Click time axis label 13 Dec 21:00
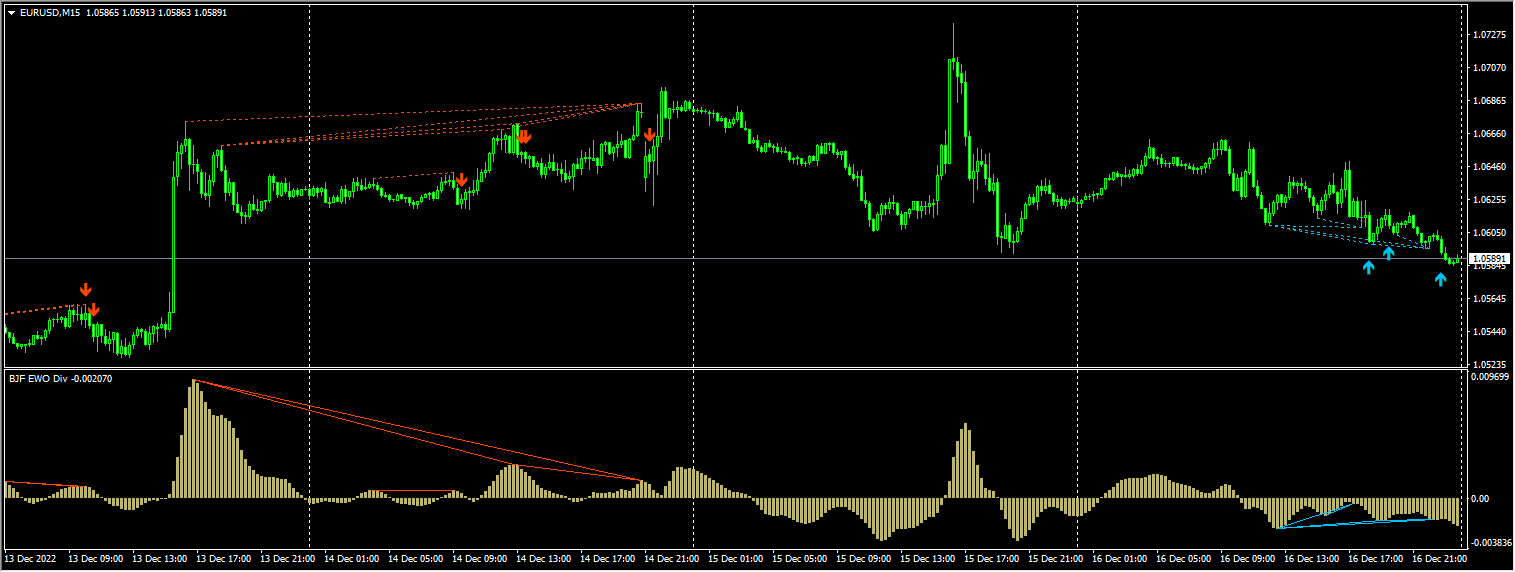Image resolution: width=1515 pixels, height=572 pixels. pos(288,558)
